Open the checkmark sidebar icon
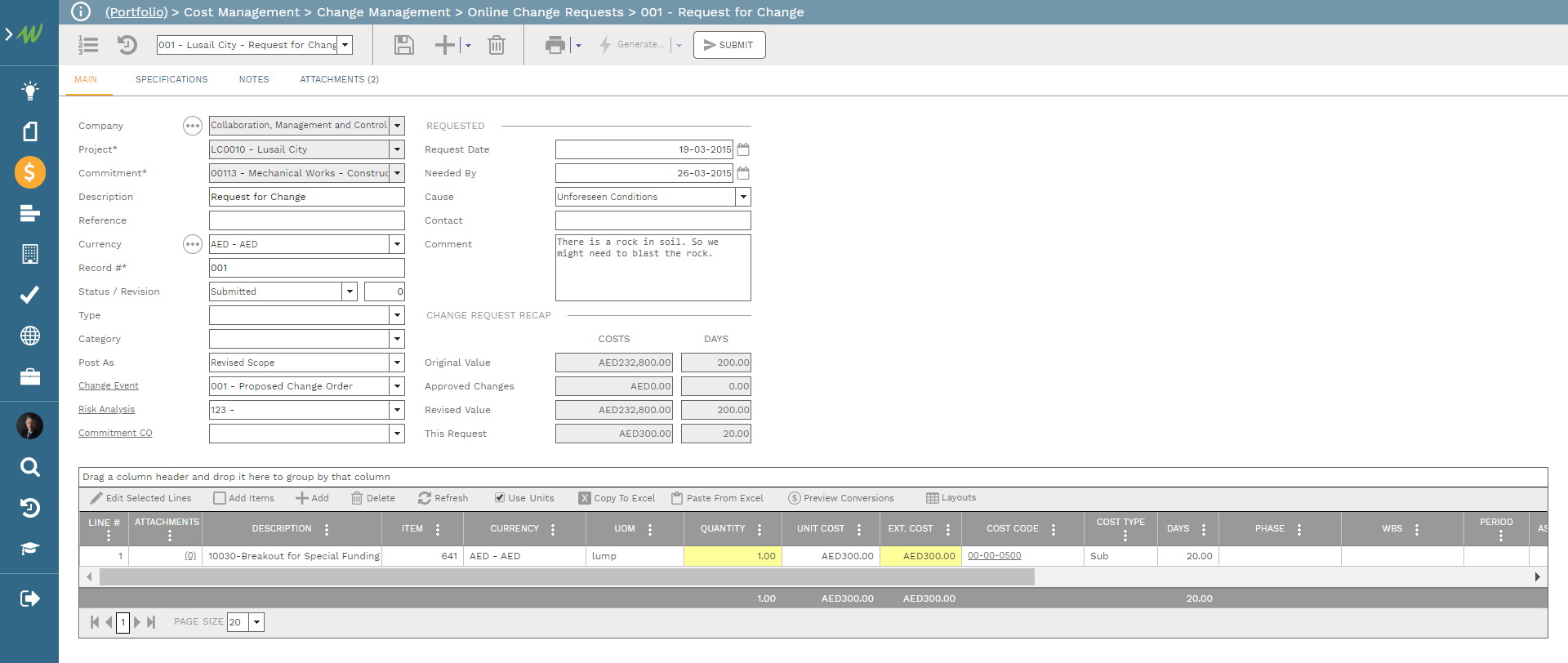Screen dimensions: 1568x663 (x=30, y=295)
